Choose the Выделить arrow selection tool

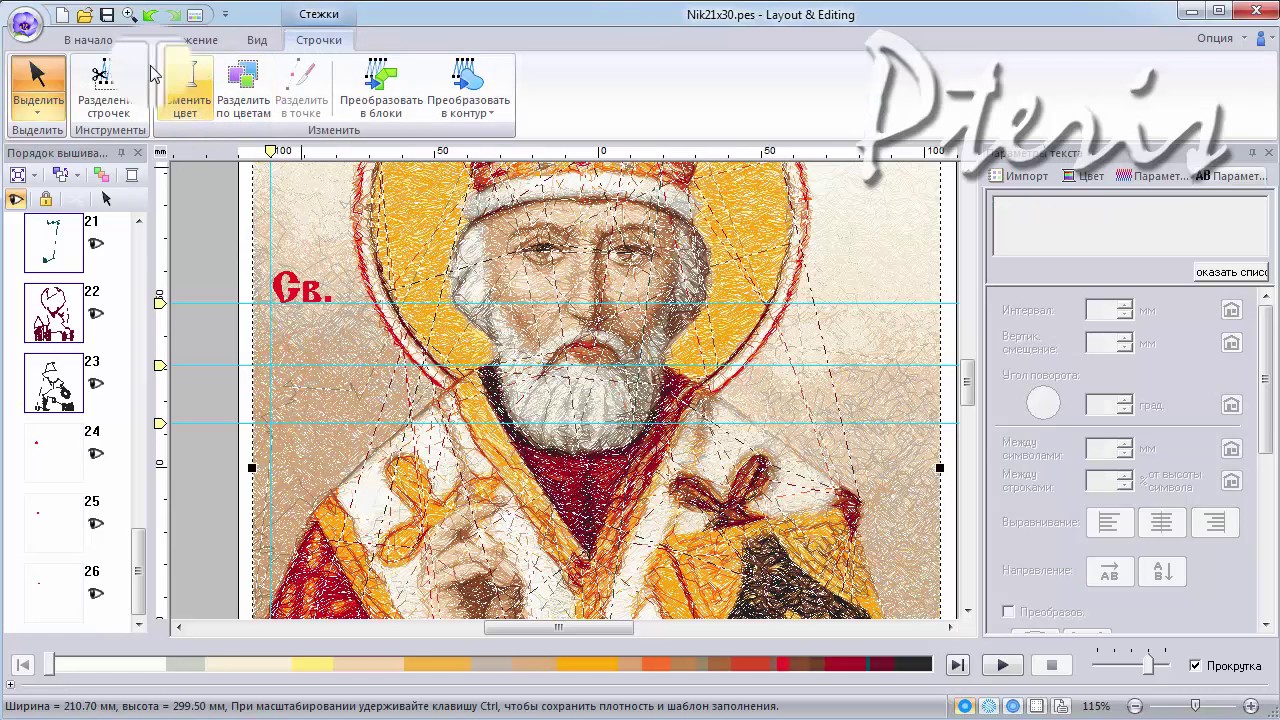[x=38, y=87]
